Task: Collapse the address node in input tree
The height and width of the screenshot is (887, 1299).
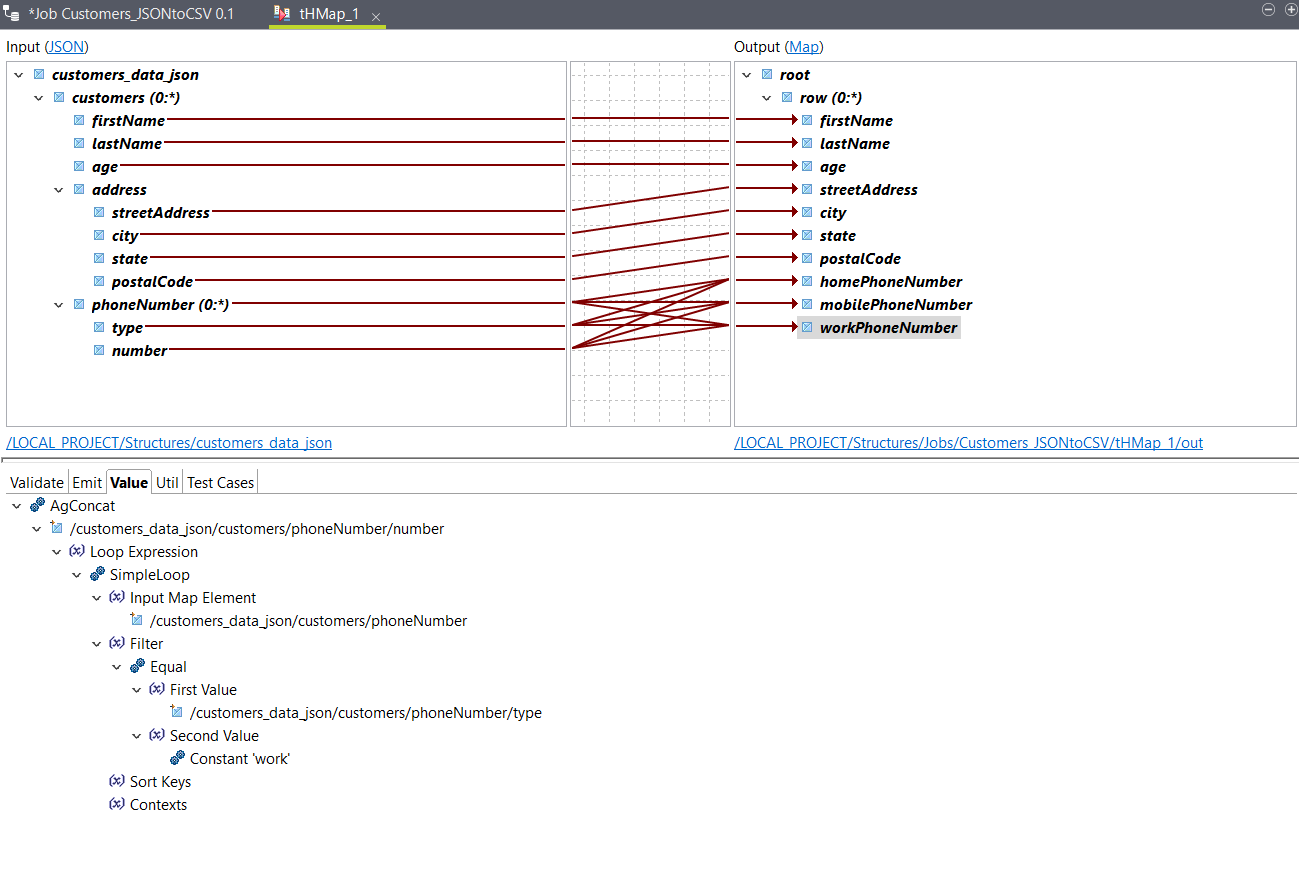Action: point(59,190)
